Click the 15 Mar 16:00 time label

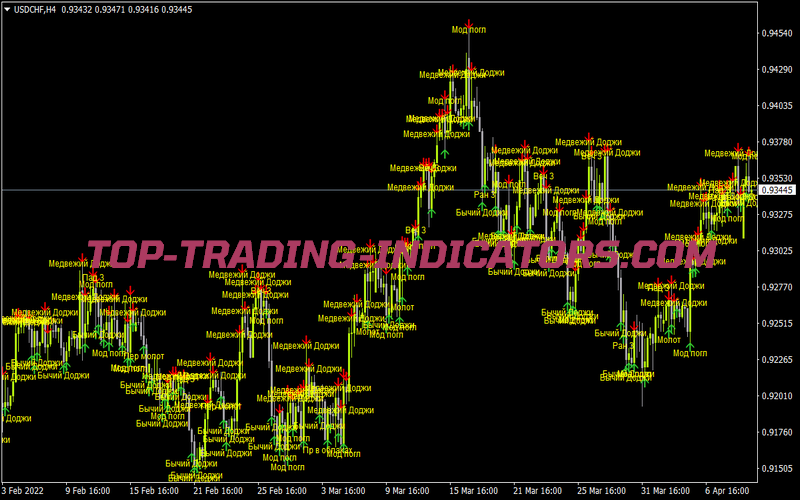pos(473,491)
